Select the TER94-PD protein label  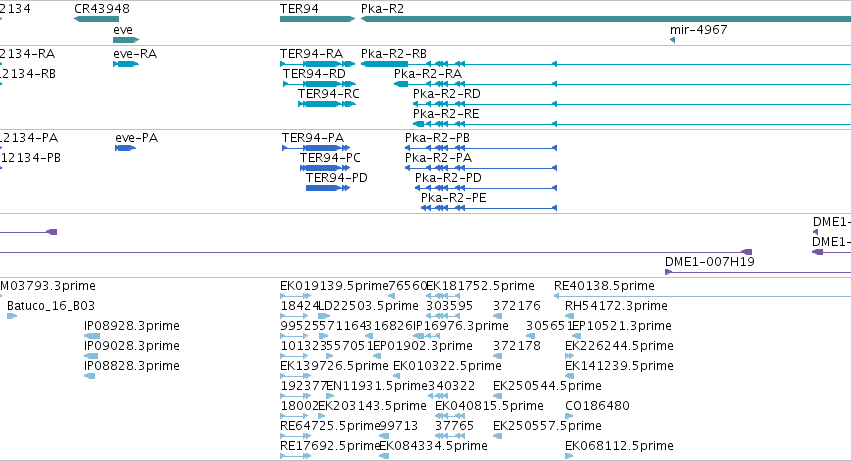tap(336, 178)
